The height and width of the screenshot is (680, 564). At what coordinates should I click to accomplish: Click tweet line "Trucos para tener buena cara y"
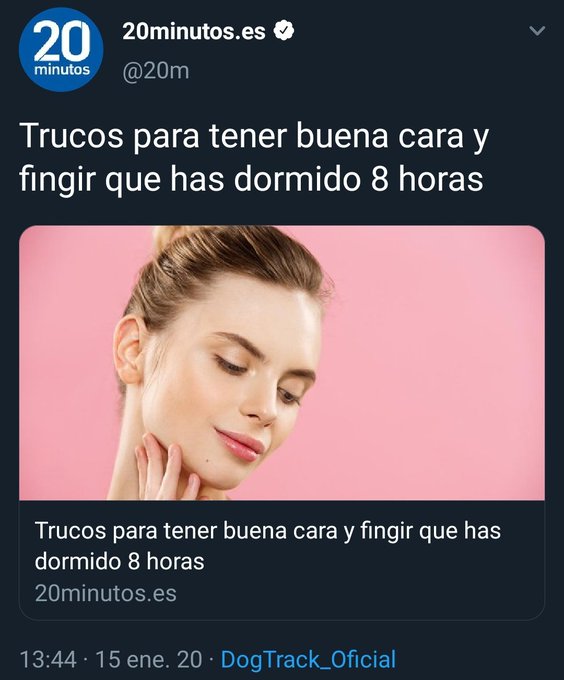click(x=254, y=137)
